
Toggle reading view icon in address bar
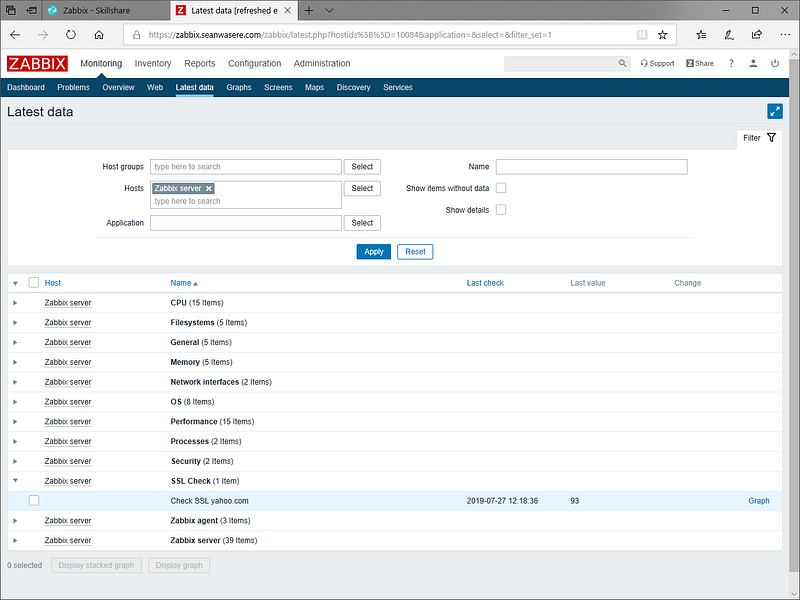[642, 35]
